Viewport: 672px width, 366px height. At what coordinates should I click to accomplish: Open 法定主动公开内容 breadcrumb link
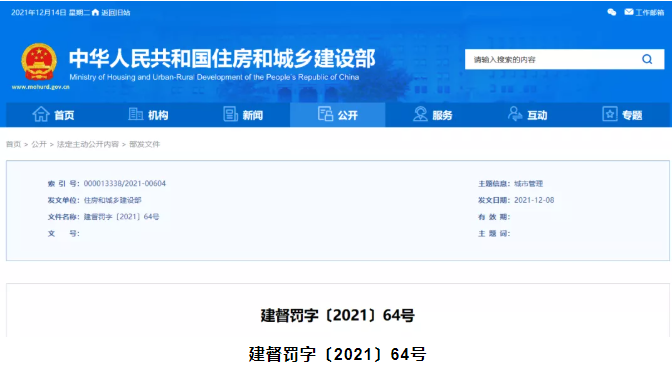[87, 144]
